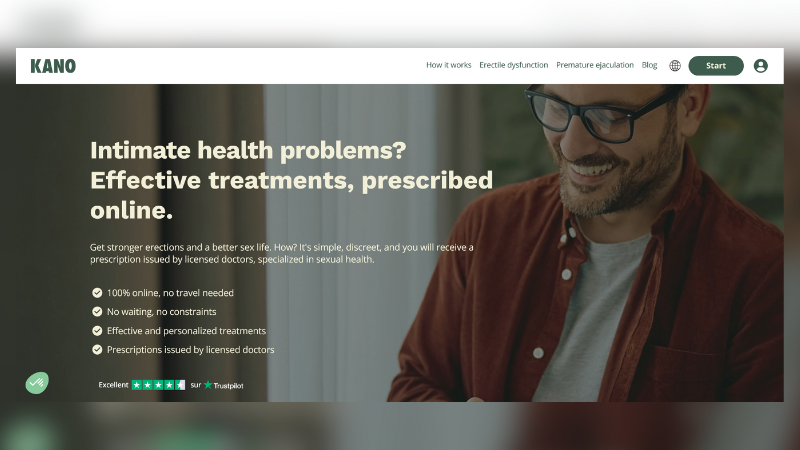Open Premature ejaculation section
Image resolution: width=800 pixels, height=450 pixels.
(x=595, y=65)
